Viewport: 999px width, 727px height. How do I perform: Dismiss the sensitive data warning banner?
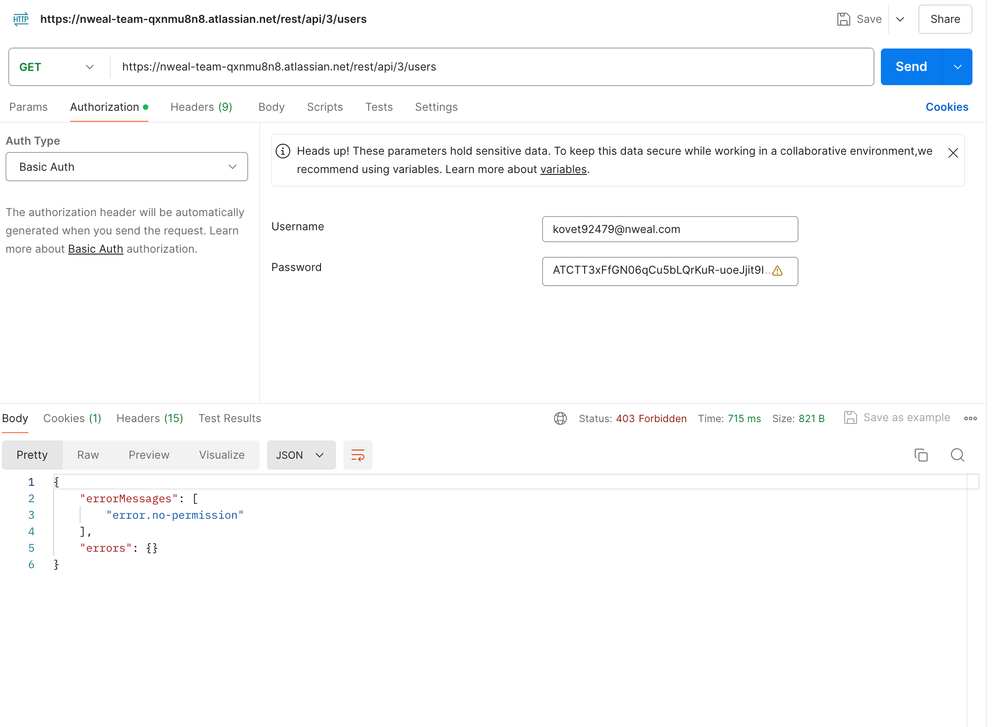click(x=953, y=153)
